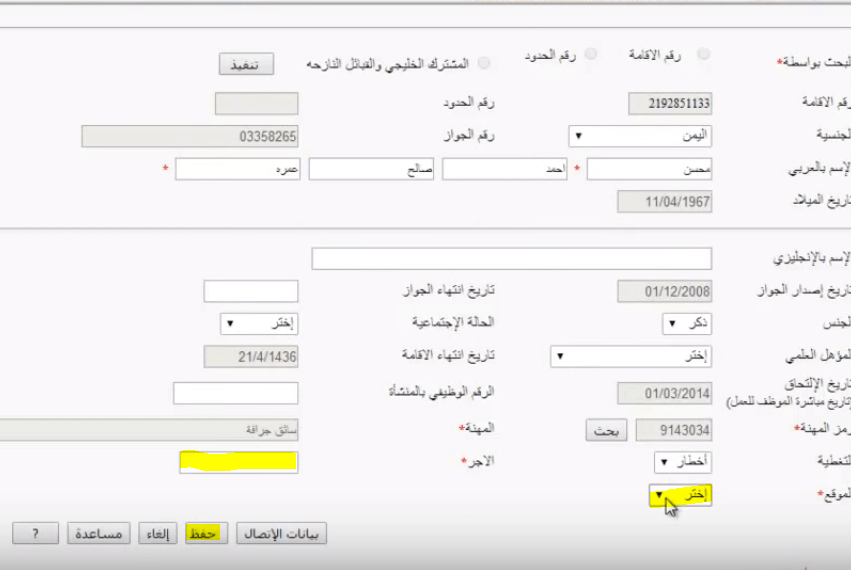Click the iqama expiry field 21/4/1436
The image size is (851, 570).
[x=251, y=357]
